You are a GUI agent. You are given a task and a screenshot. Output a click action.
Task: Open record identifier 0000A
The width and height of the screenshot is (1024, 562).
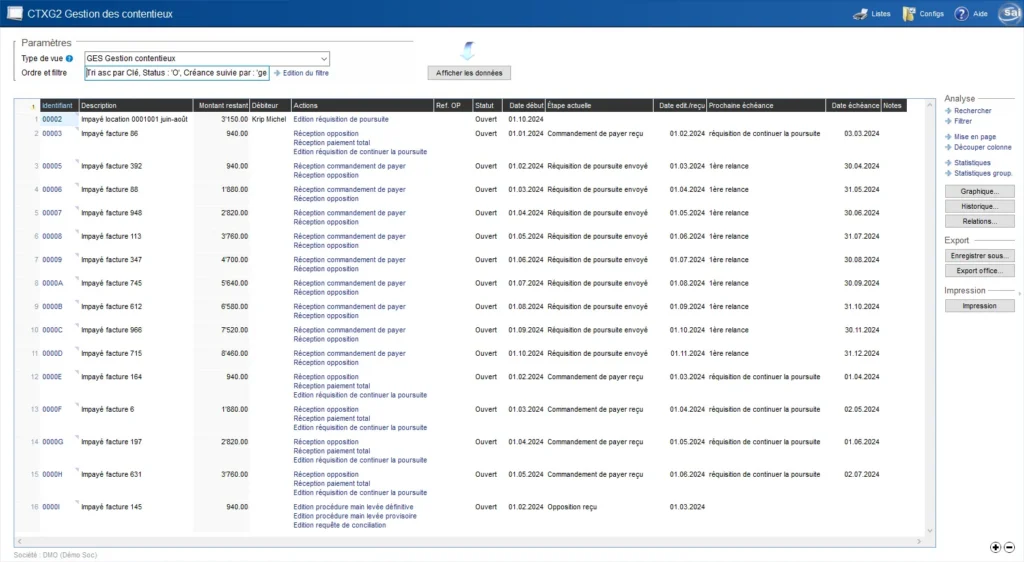[53, 283]
